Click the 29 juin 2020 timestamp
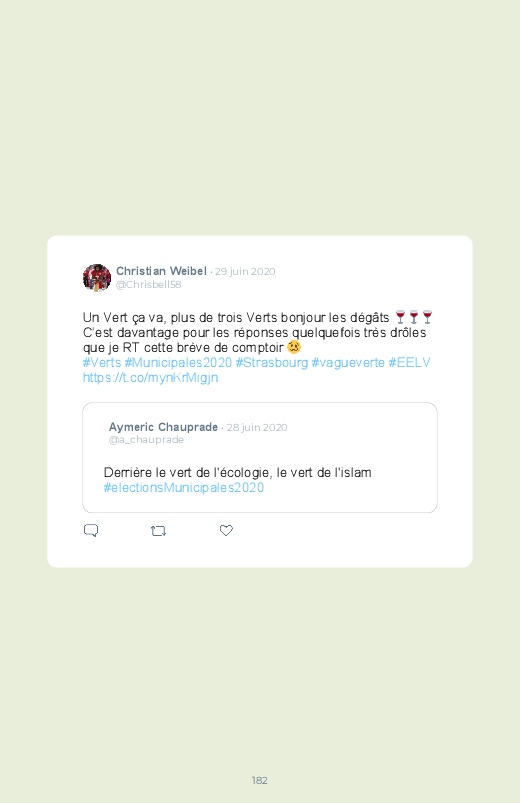The image size is (520, 803). [245, 271]
